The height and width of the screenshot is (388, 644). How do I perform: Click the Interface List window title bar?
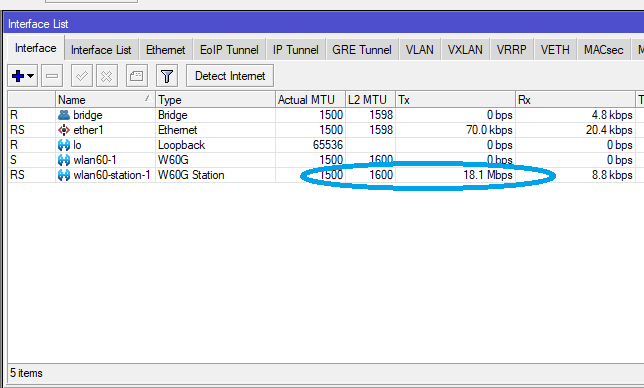tap(324, 24)
